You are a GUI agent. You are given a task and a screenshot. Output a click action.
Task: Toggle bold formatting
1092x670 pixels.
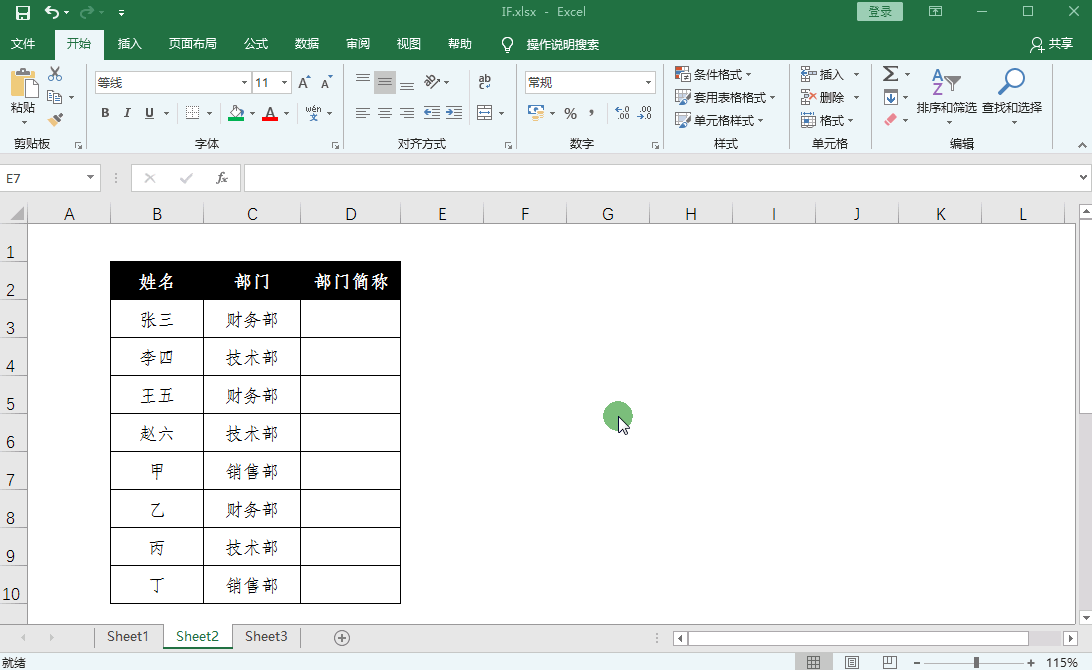[x=105, y=113]
